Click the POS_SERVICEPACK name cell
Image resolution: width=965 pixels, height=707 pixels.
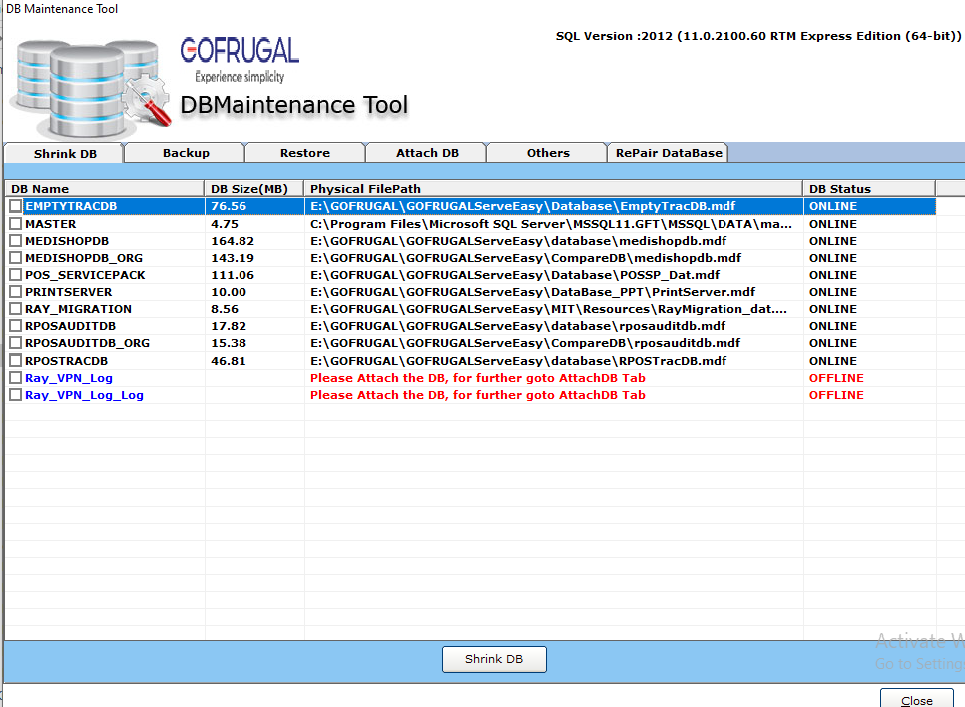85,275
